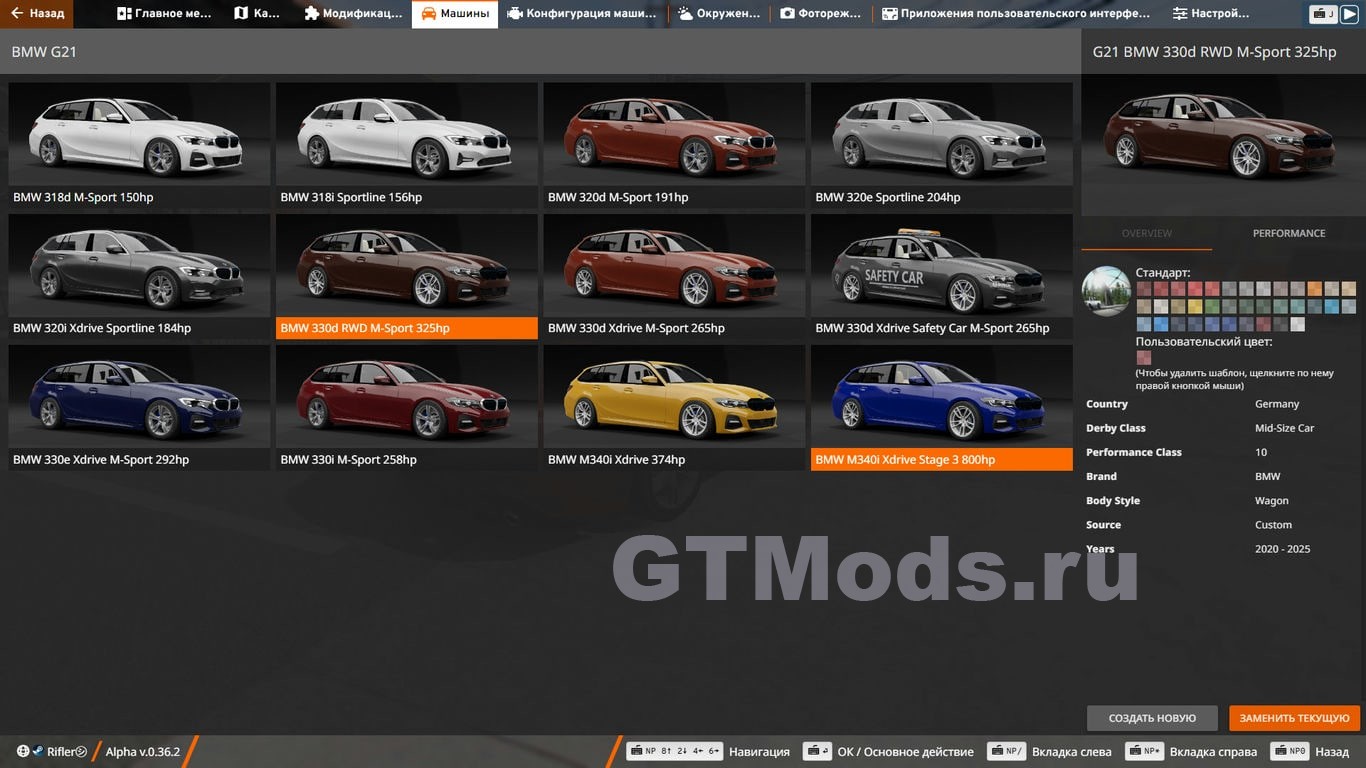Open the Настройки sliders tab
This screenshot has width=1366, height=768.
(x=1211, y=14)
